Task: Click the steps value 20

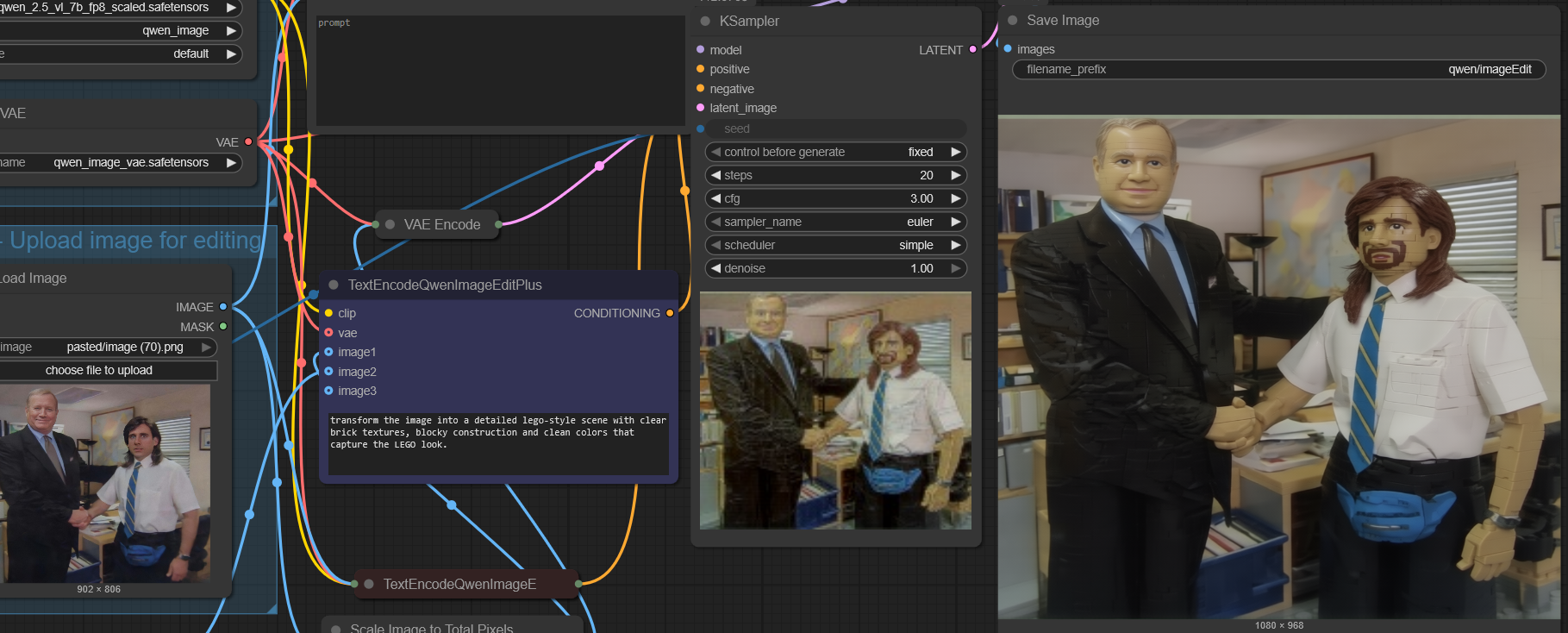Action: (927, 175)
